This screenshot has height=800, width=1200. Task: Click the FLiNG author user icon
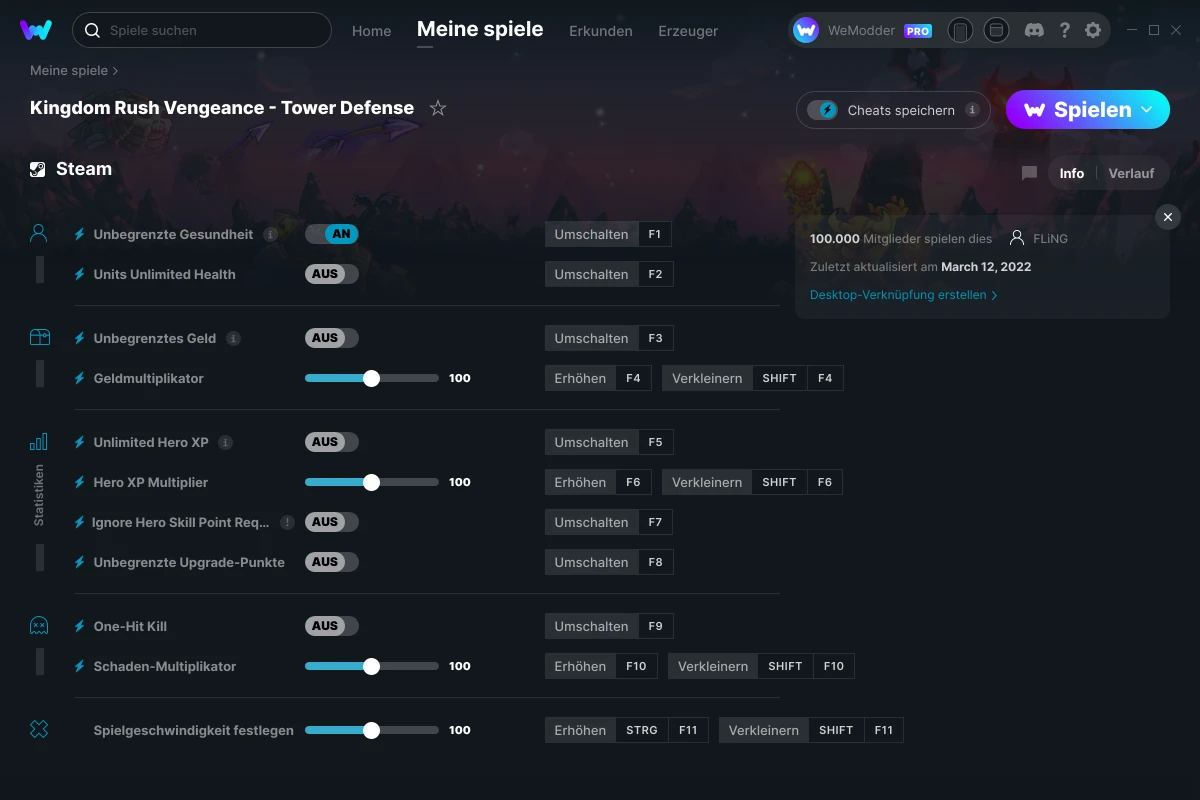point(1017,238)
